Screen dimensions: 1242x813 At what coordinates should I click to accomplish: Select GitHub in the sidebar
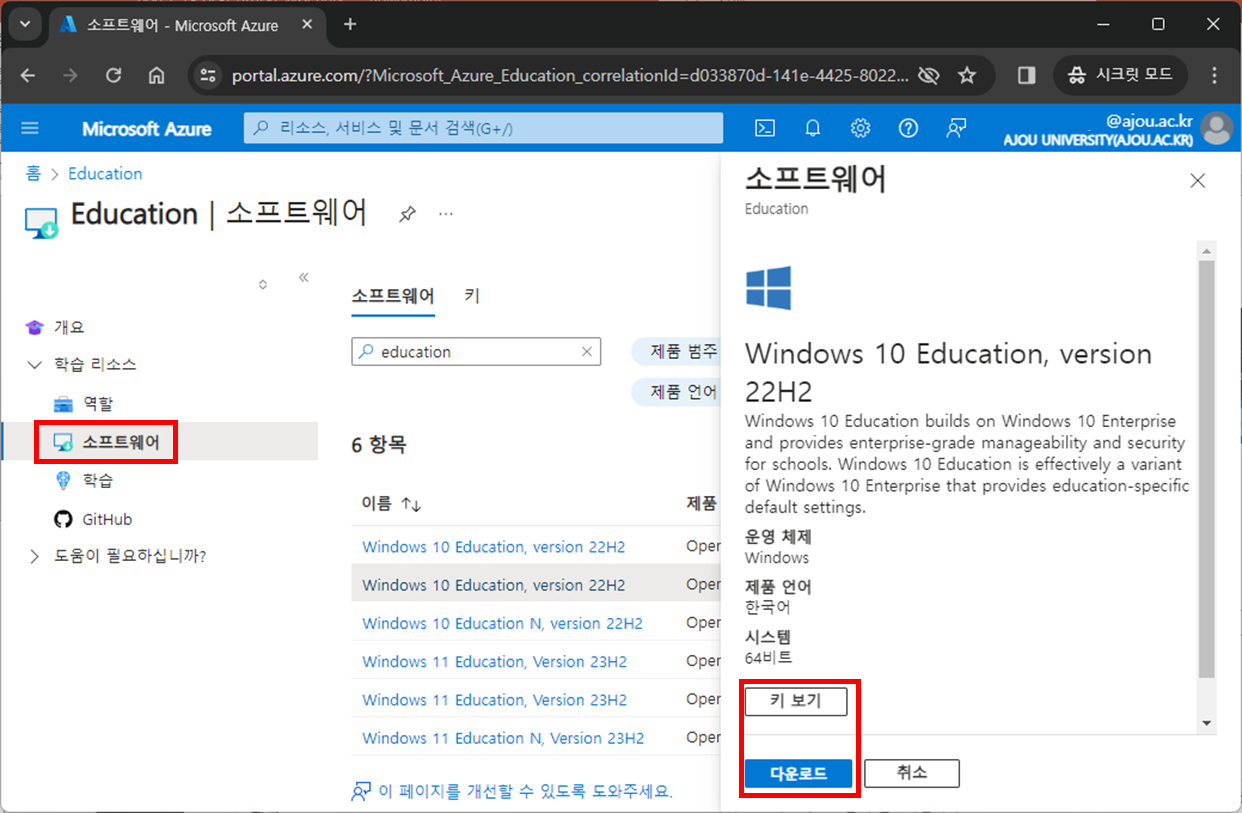pos(107,519)
